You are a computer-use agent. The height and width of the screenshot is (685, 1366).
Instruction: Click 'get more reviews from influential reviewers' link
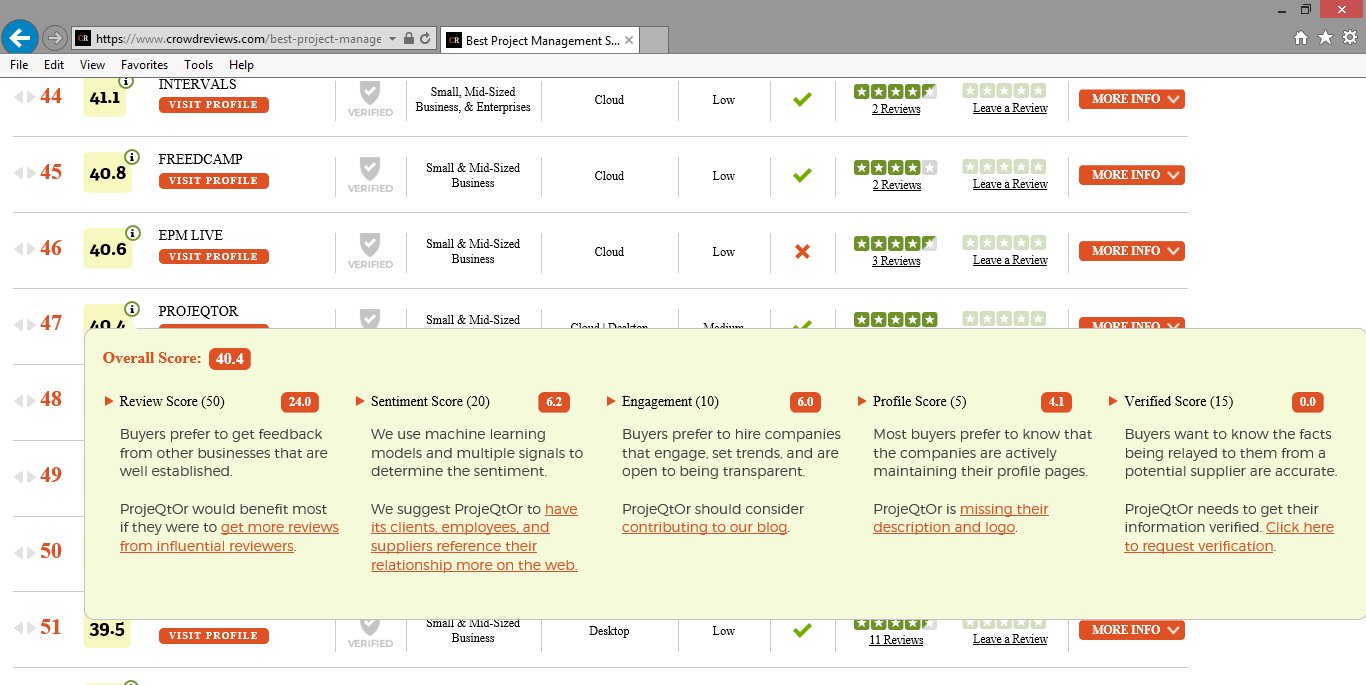point(230,537)
